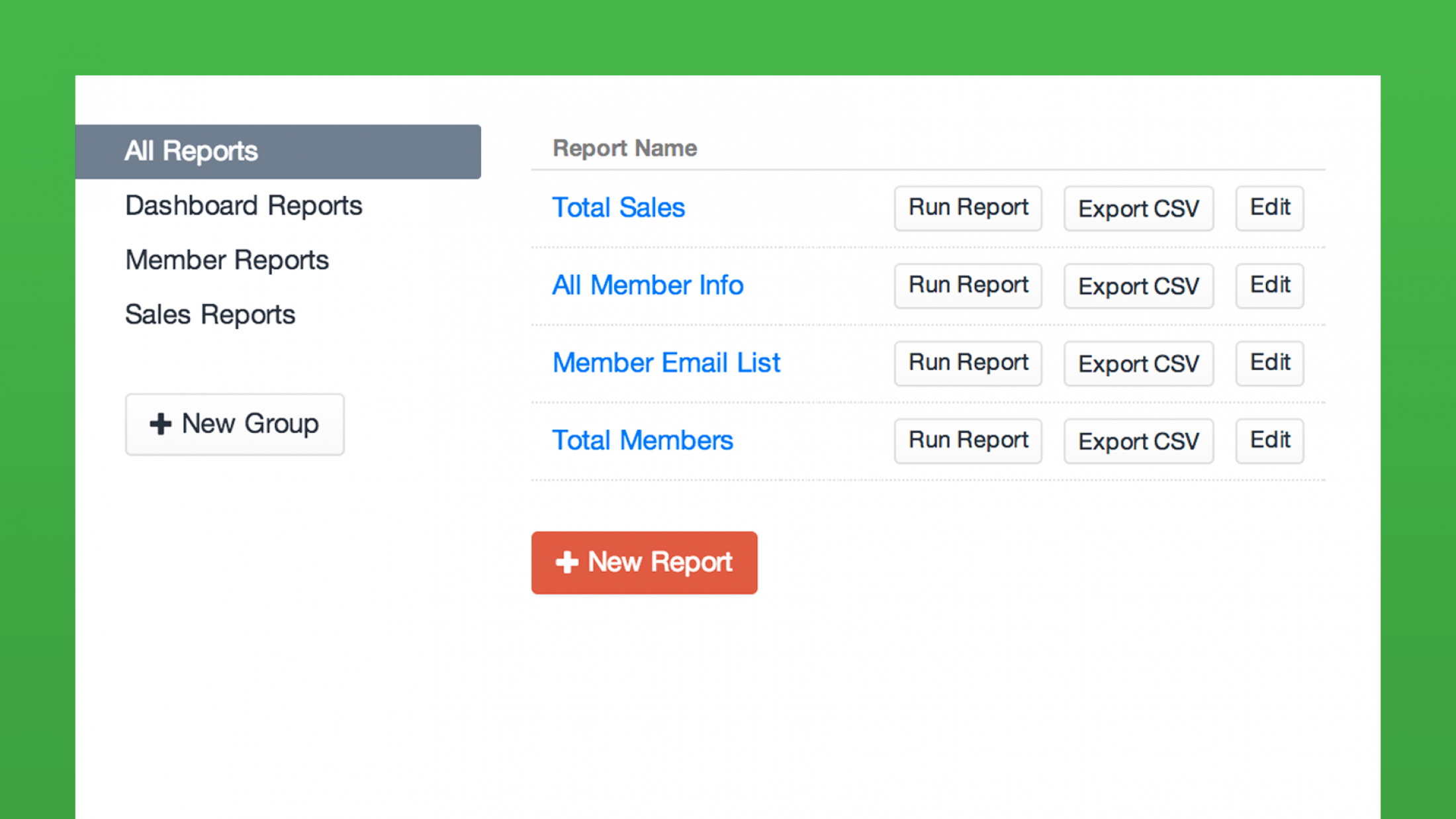Export All Member Info as CSV
1456x819 pixels.
(1138, 286)
